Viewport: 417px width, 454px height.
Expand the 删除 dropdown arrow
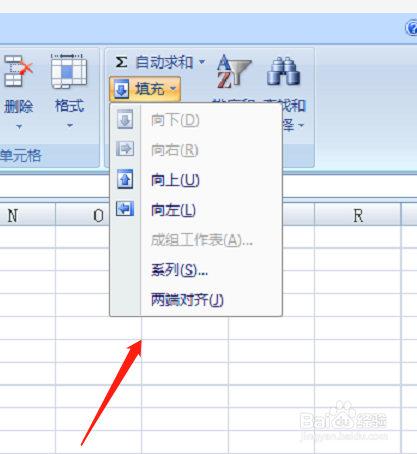(x=19, y=127)
